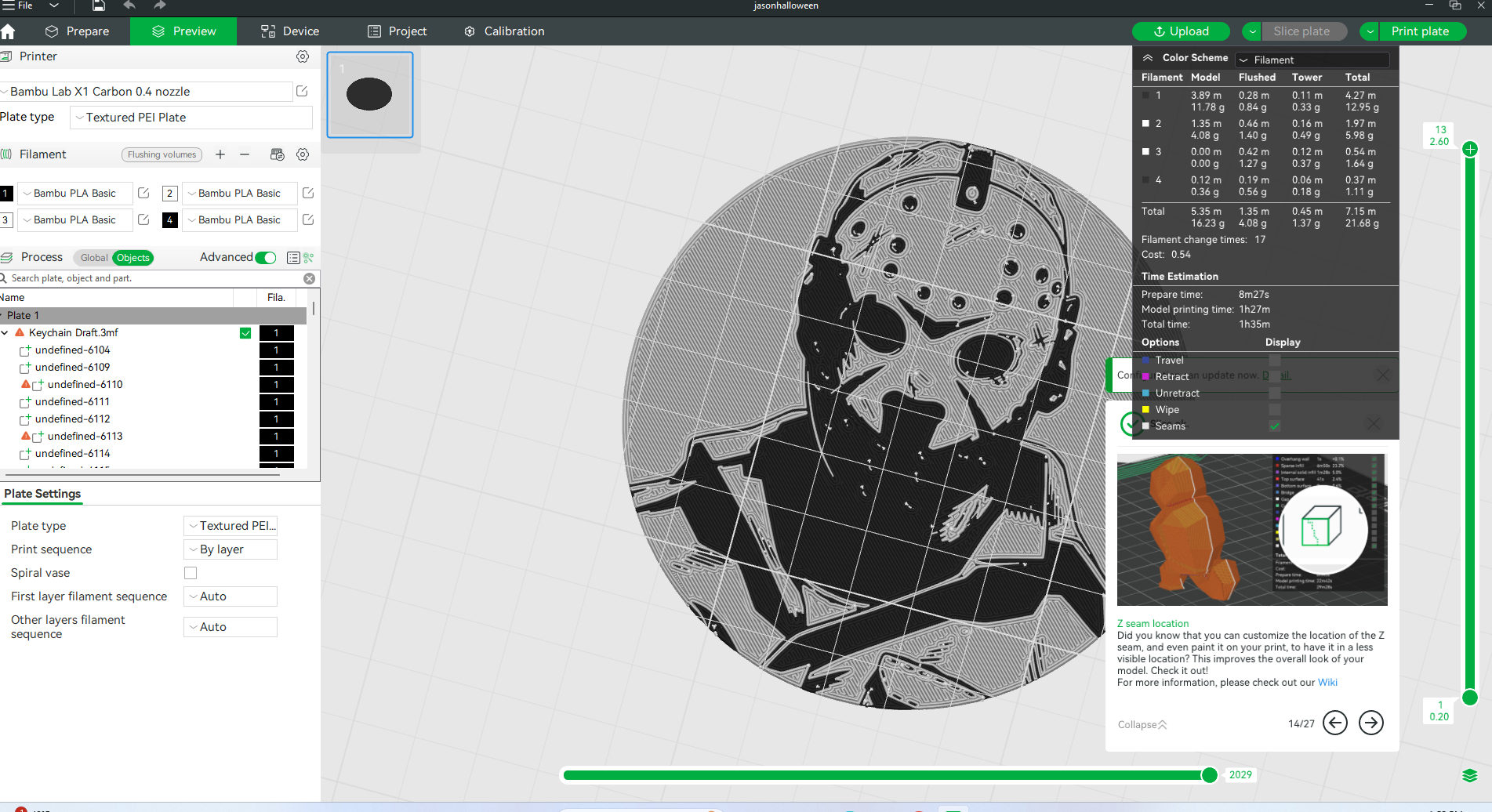The image size is (1492, 812).
Task: Go to next tip arrow
Action: coord(1371,723)
